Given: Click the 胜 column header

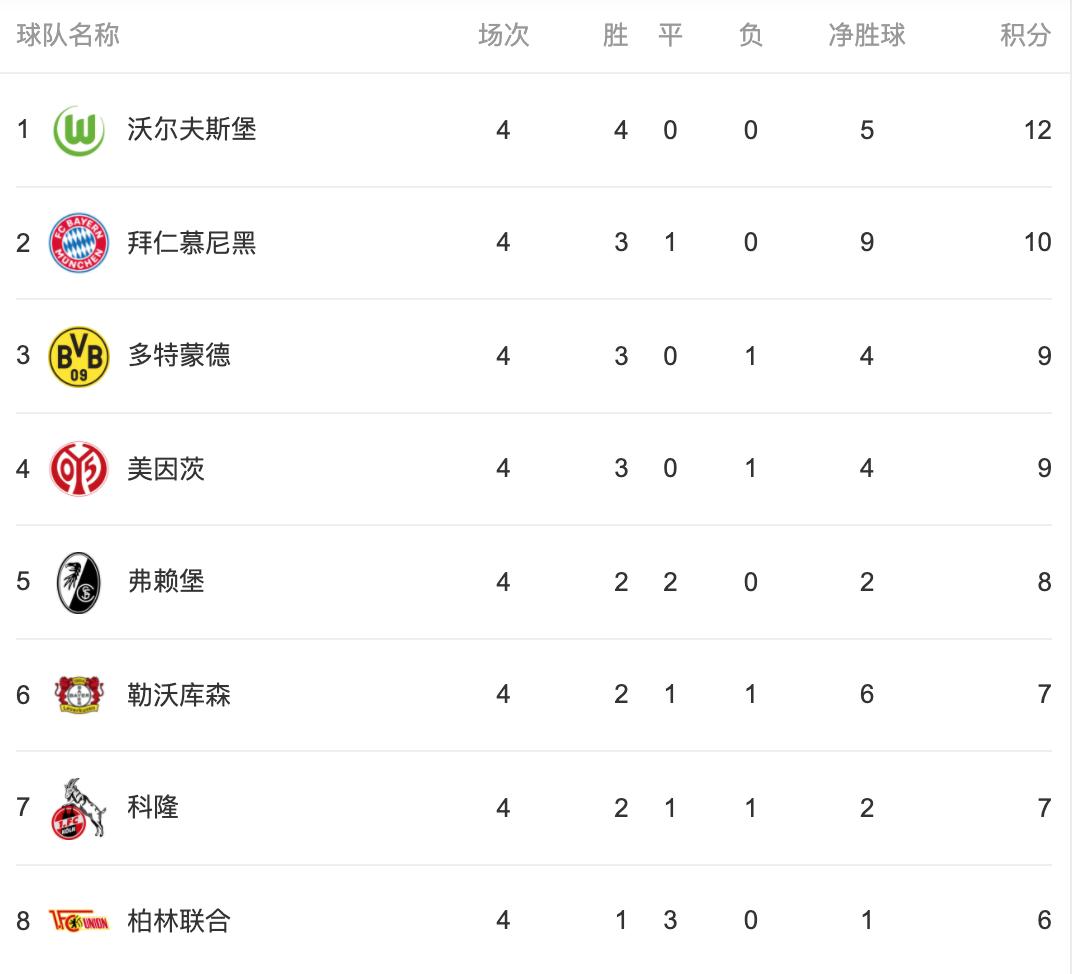Looking at the screenshot, I should [x=616, y=36].
